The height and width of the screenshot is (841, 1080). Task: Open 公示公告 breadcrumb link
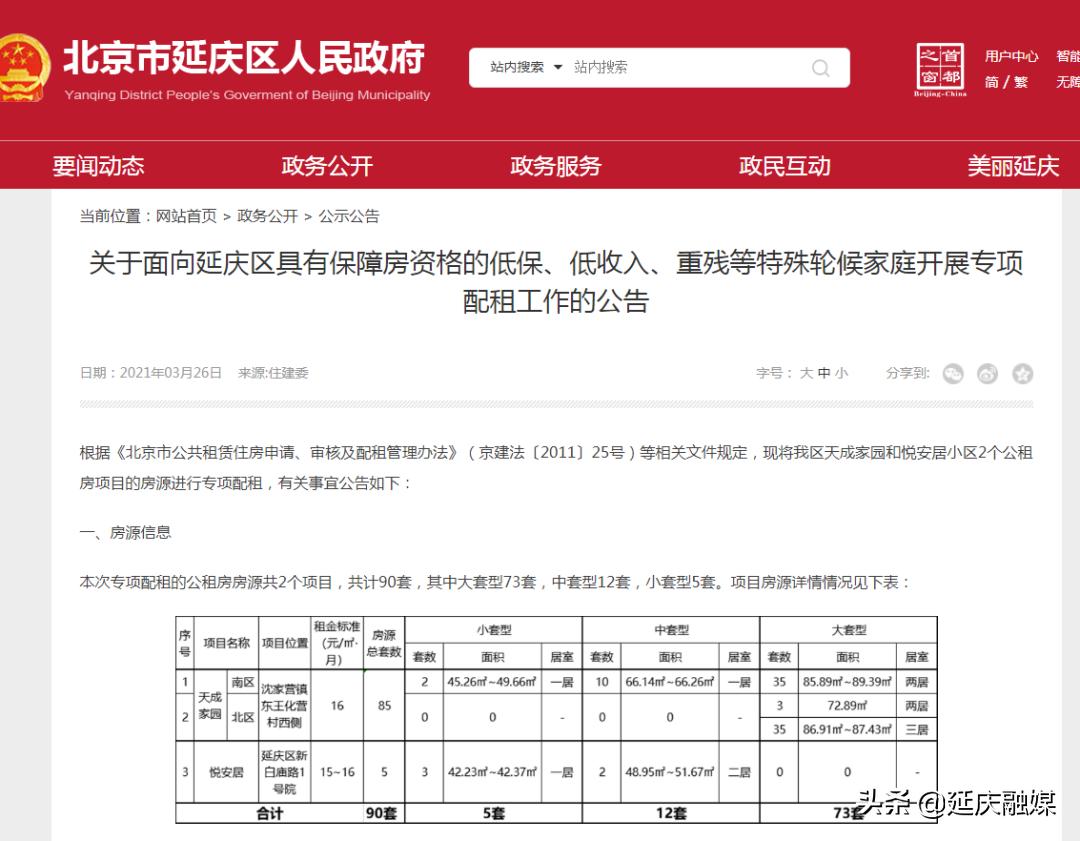349,216
